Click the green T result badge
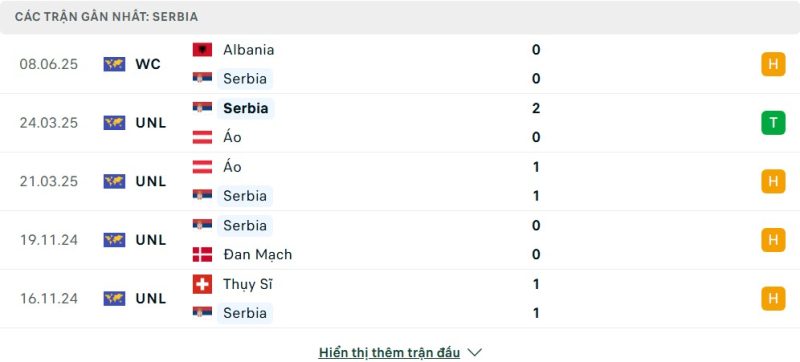Image resolution: width=800 pixels, height=362 pixels. click(x=773, y=123)
